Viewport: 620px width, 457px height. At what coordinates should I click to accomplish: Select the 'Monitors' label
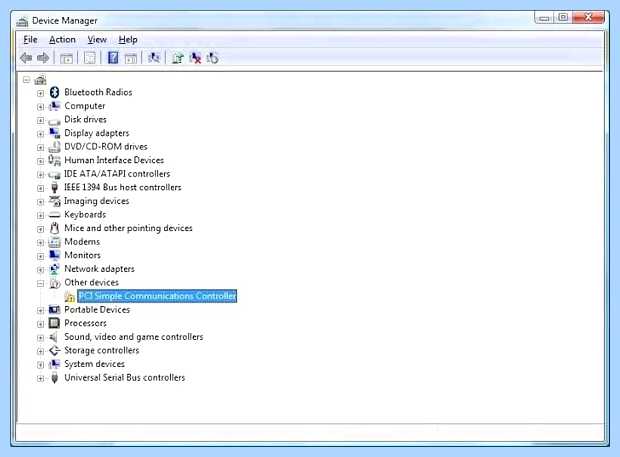[82, 255]
